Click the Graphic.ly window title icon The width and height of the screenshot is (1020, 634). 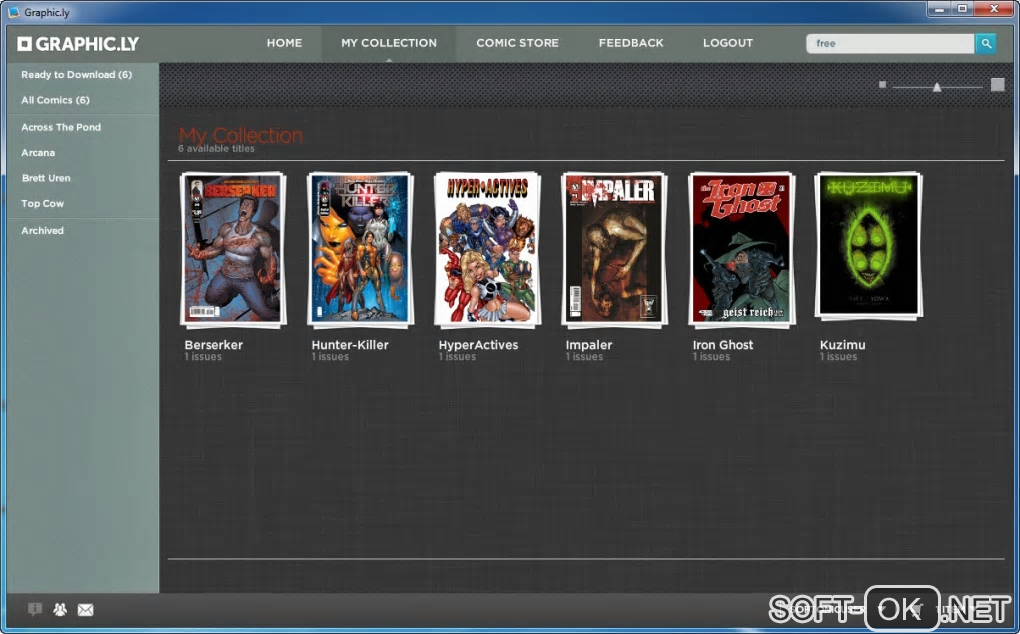14,12
